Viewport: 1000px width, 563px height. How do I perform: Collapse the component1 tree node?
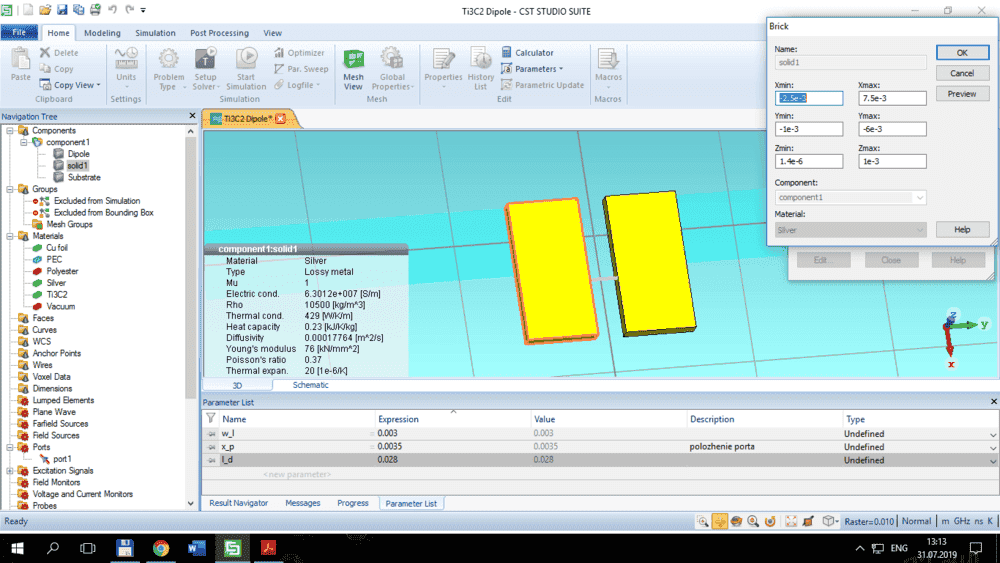point(24,142)
